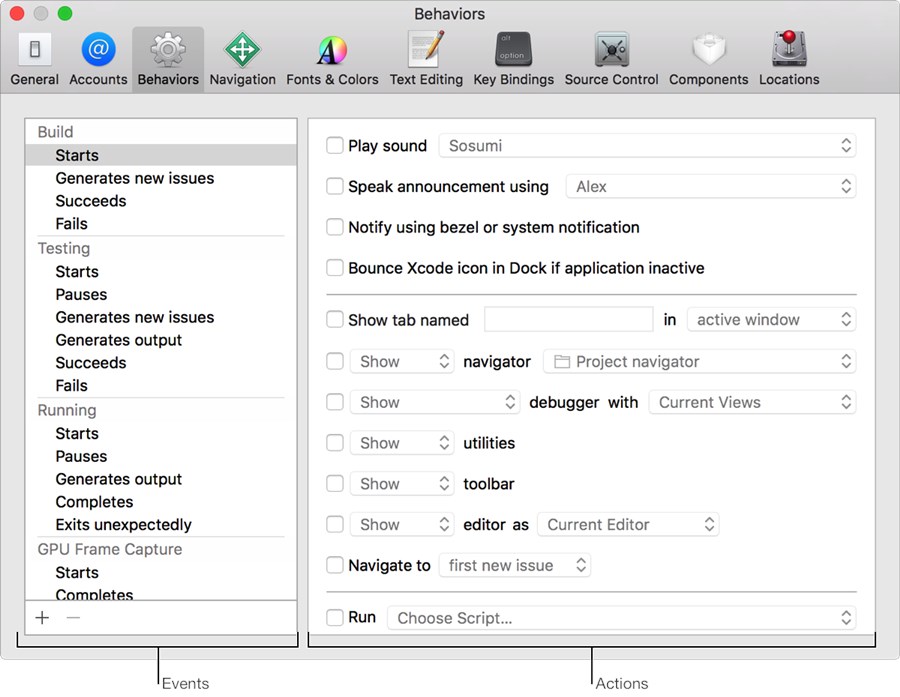Viewport: 900px width, 697px height.
Task: Toggle the debugger action checkbox
Action: (x=335, y=402)
